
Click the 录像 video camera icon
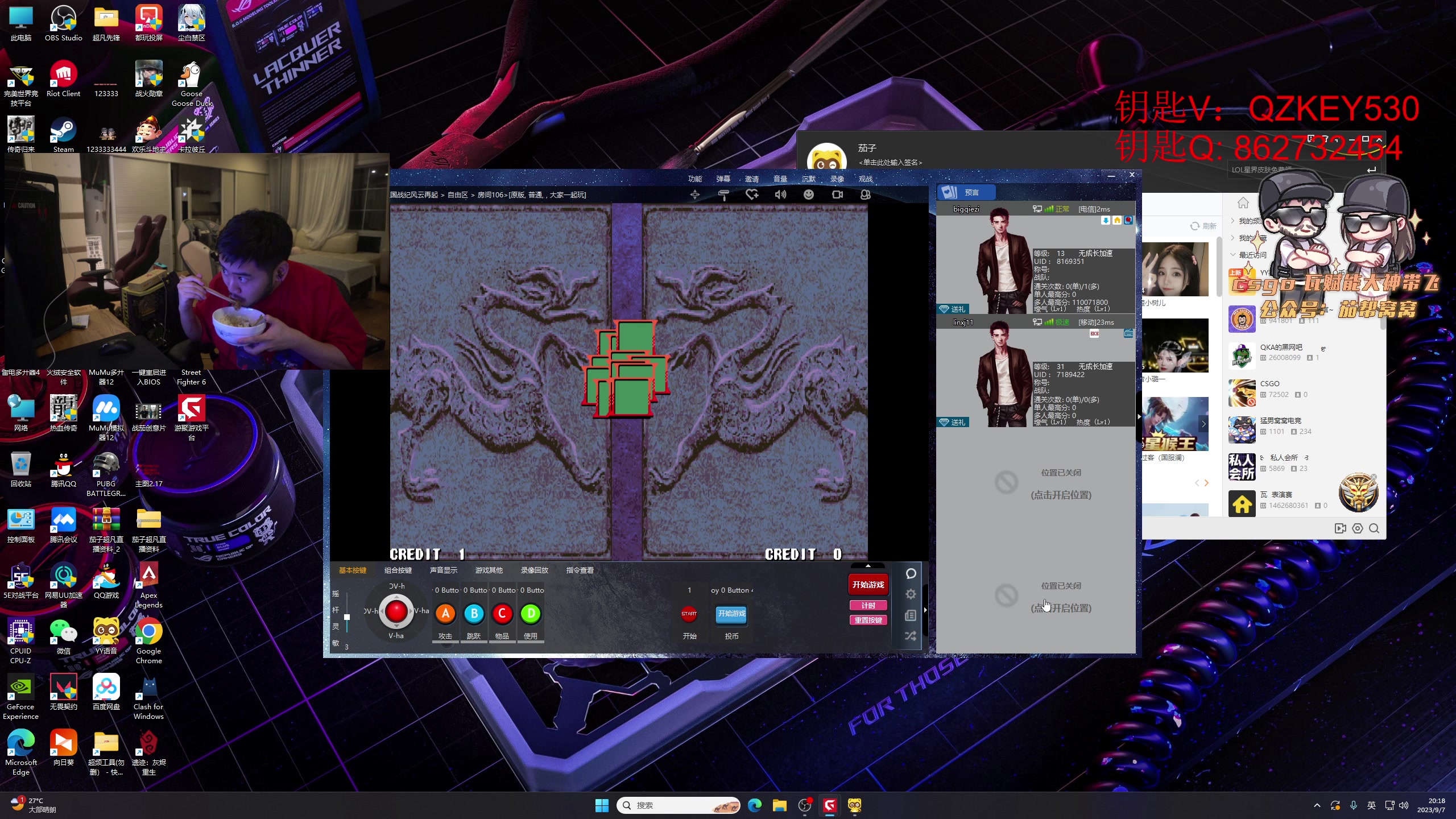point(837,195)
